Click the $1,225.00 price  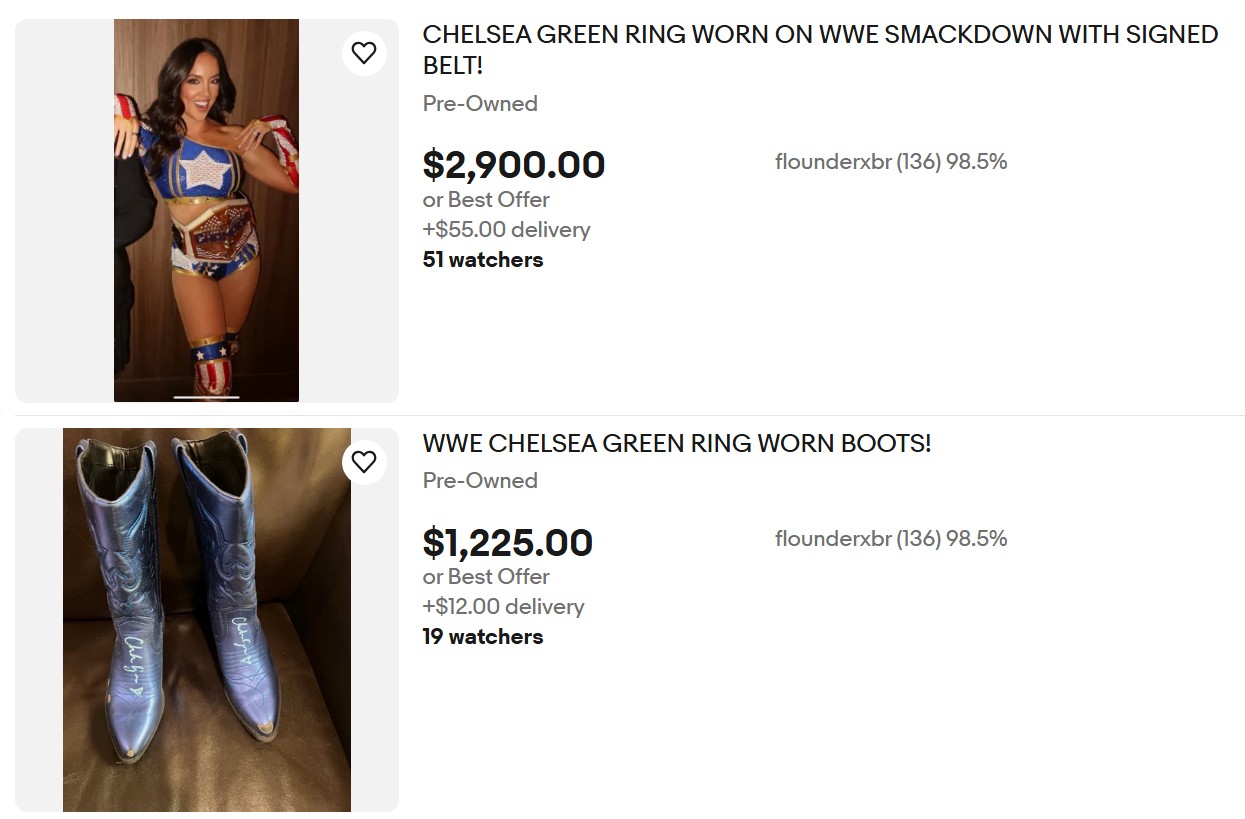pyautogui.click(x=507, y=542)
